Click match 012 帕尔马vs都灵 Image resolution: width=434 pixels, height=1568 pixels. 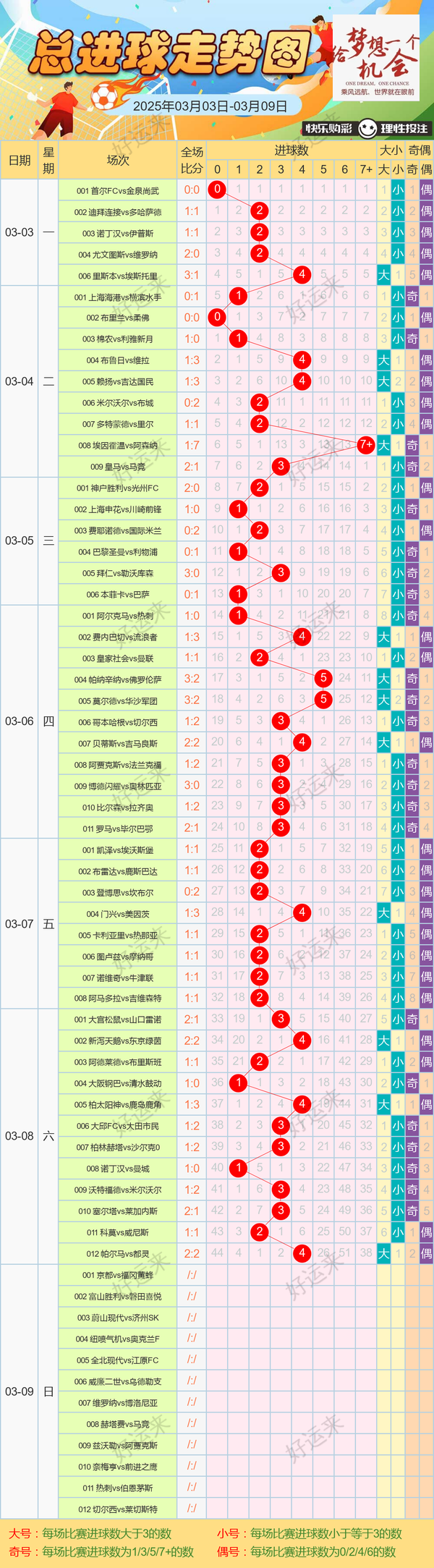(x=118, y=1253)
